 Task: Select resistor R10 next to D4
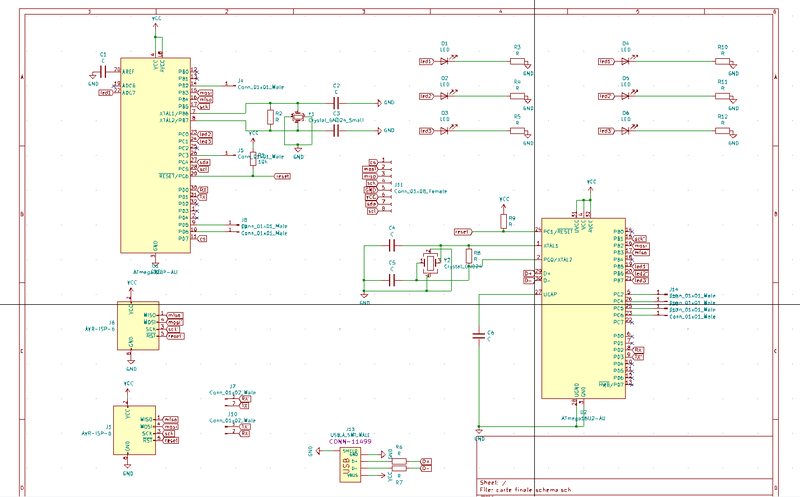point(722,61)
